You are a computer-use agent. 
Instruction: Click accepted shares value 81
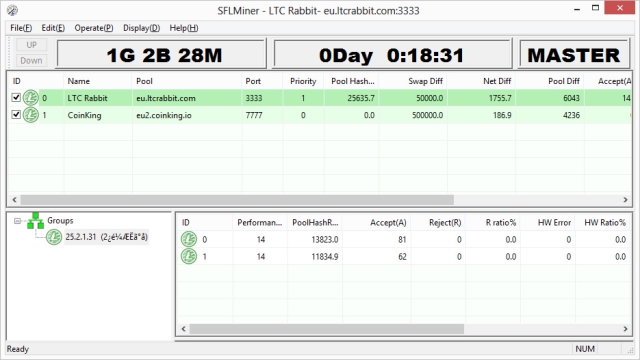tap(402, 240)
